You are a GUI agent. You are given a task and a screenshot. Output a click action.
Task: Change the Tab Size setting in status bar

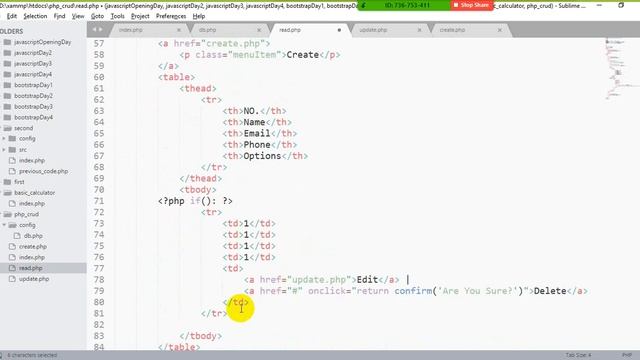pos(578,355)
